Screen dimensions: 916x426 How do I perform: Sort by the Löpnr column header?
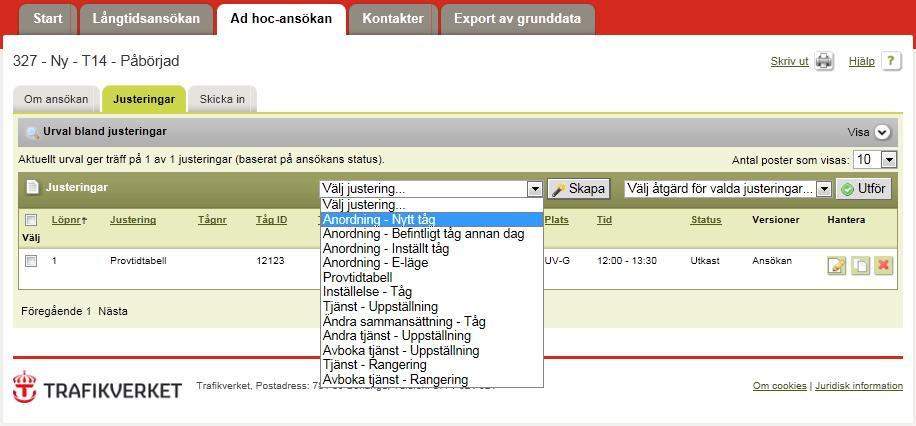pos(69,220)
